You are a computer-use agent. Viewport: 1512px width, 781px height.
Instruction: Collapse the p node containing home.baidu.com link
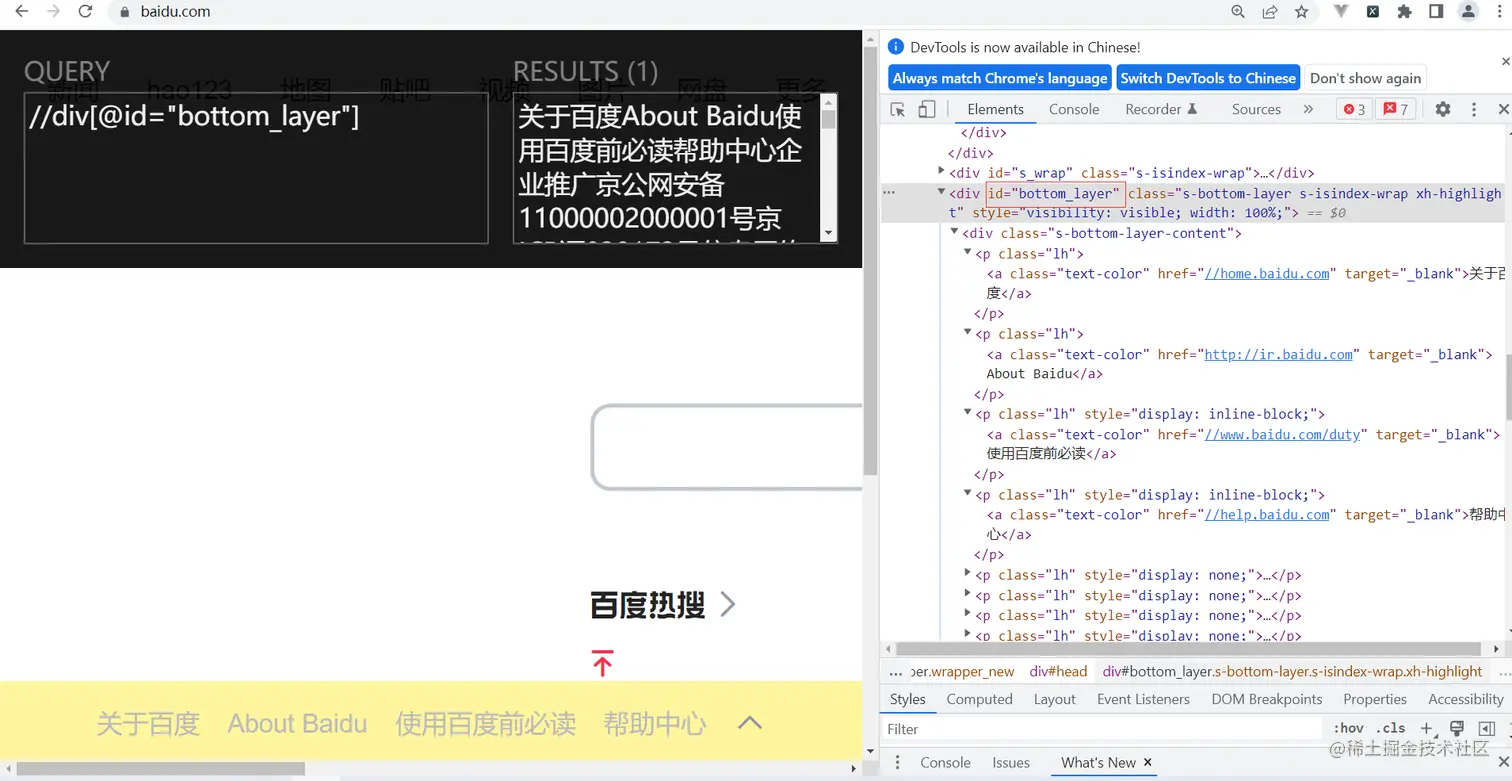(967, 252)
